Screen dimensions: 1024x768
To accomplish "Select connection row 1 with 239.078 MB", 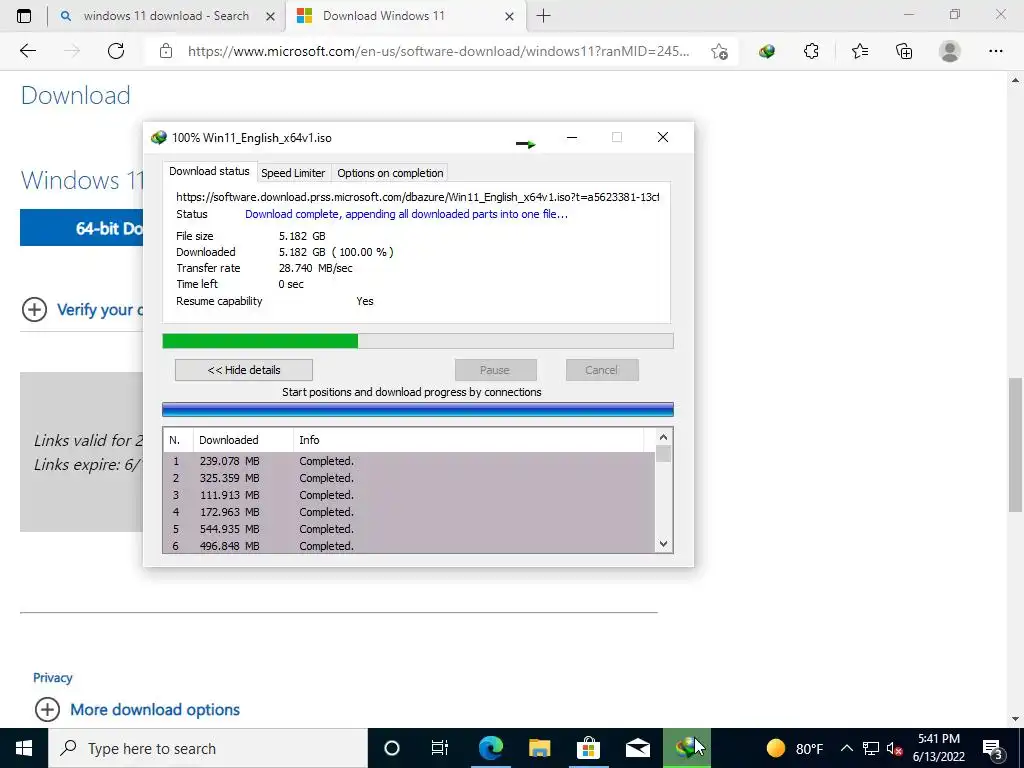I will pyautogui.click(x=409, y=461).
